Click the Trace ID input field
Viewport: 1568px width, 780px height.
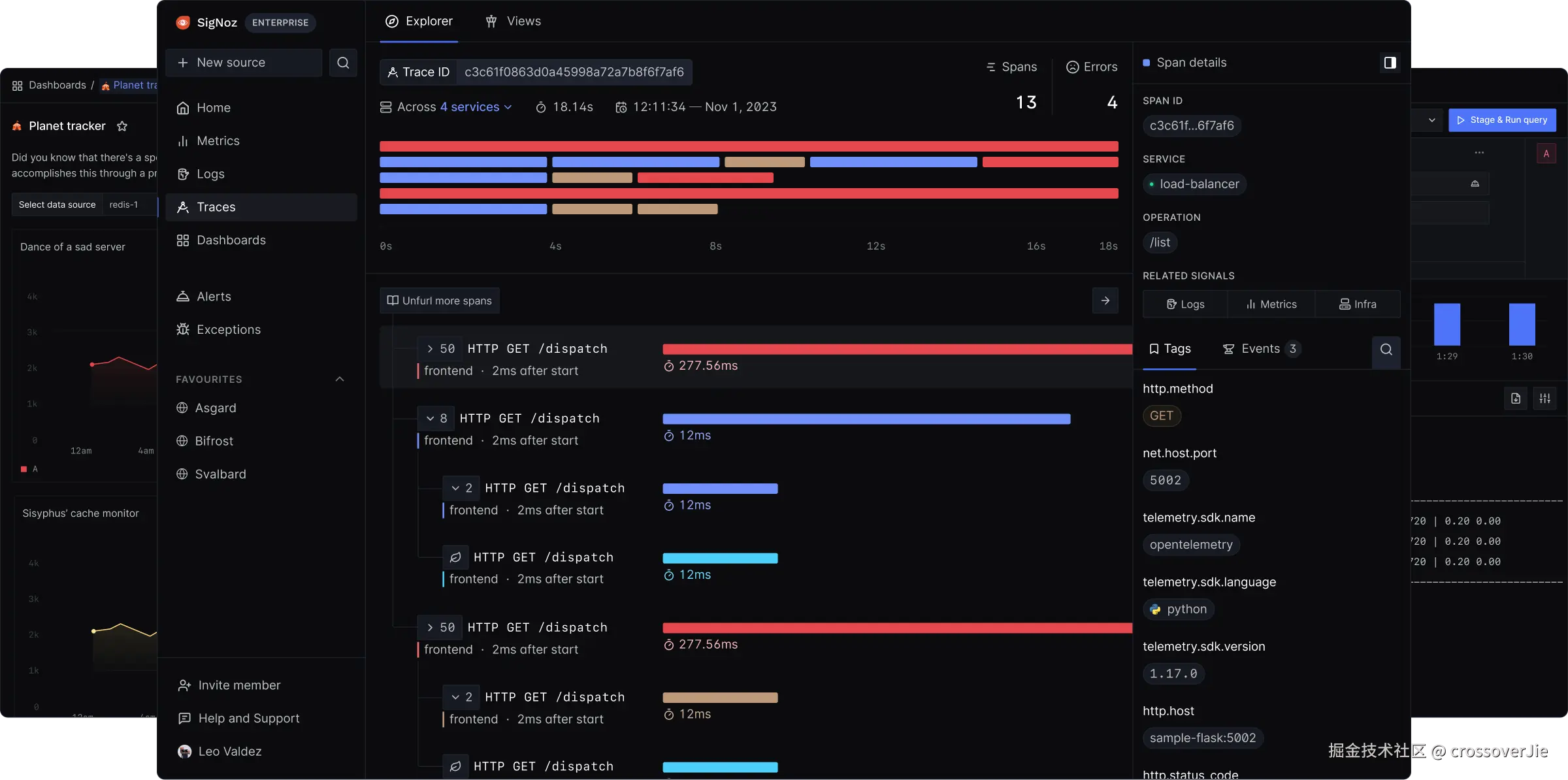[574, 72]
